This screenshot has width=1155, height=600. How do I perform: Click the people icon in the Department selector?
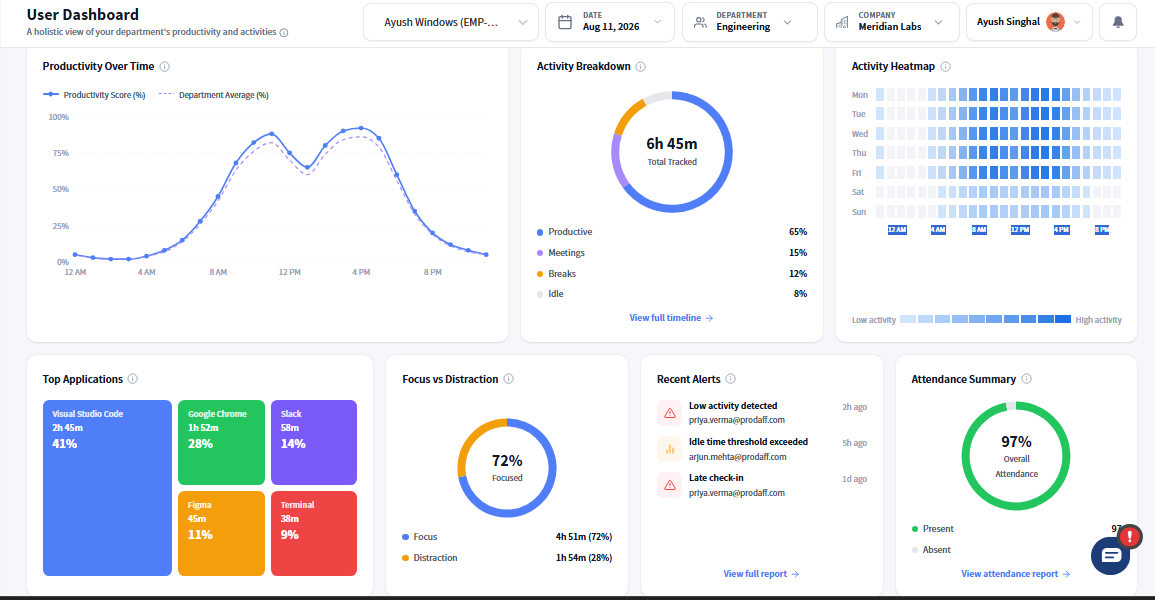701,22
